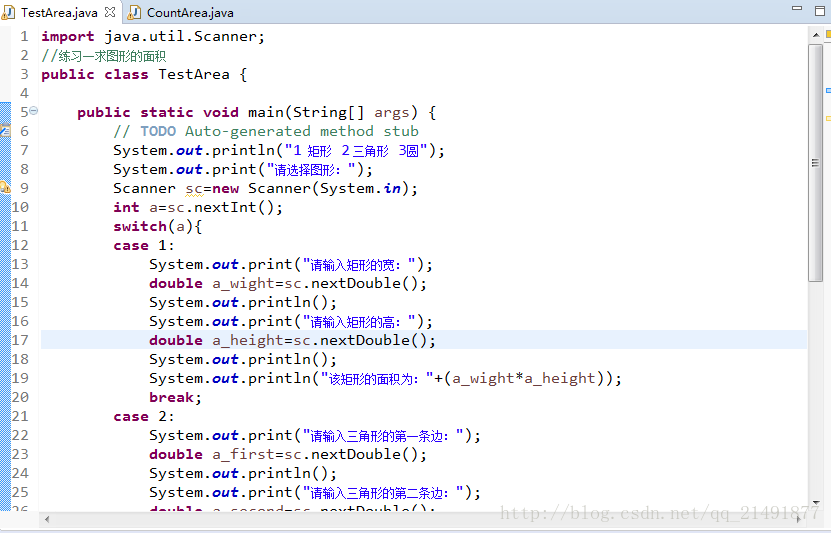Click 'System.in' argument on line 9

point(360,189)
